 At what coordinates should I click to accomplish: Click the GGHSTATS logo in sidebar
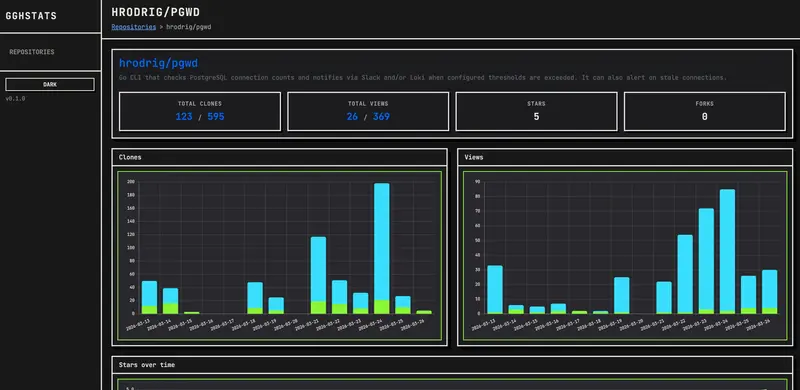[31, 16]
